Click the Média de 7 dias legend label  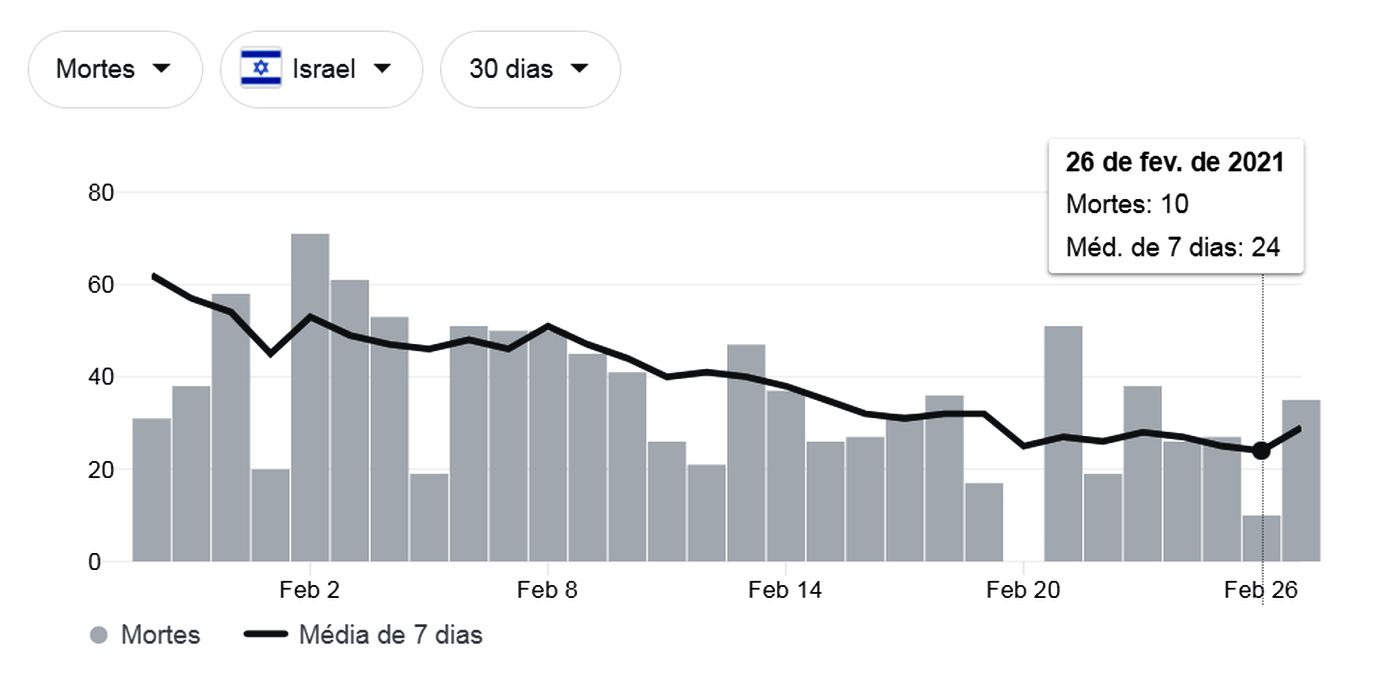390,635
